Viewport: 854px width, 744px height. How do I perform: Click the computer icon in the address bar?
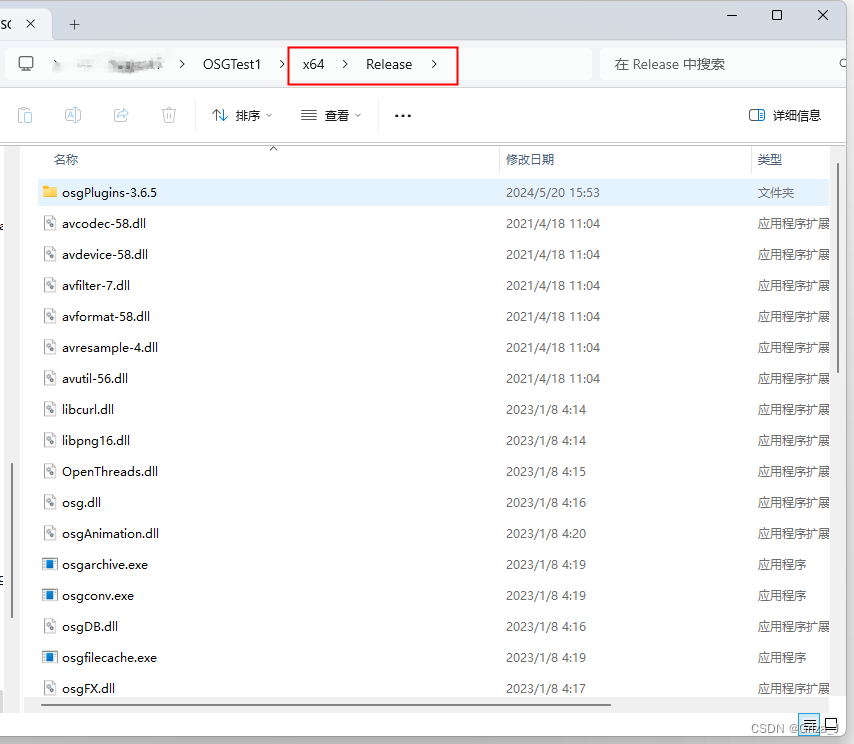(x=25, y=63)
